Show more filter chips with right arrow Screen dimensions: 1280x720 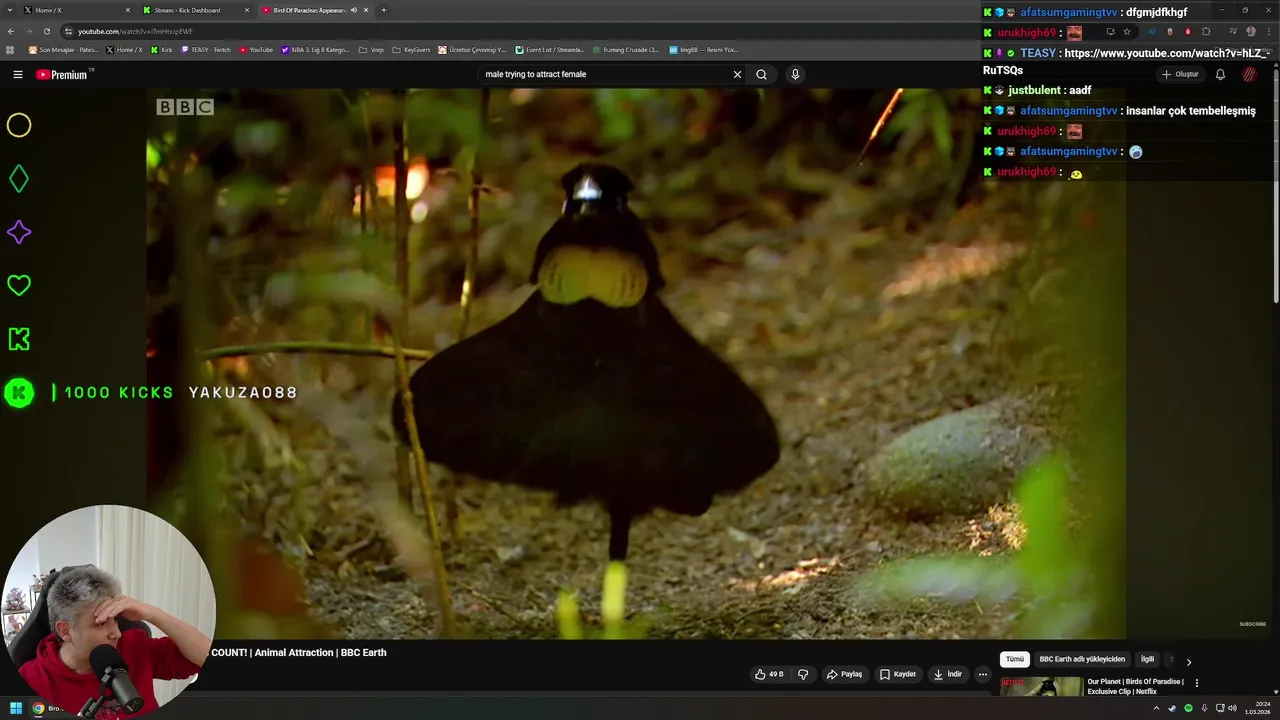(1188, 661)
